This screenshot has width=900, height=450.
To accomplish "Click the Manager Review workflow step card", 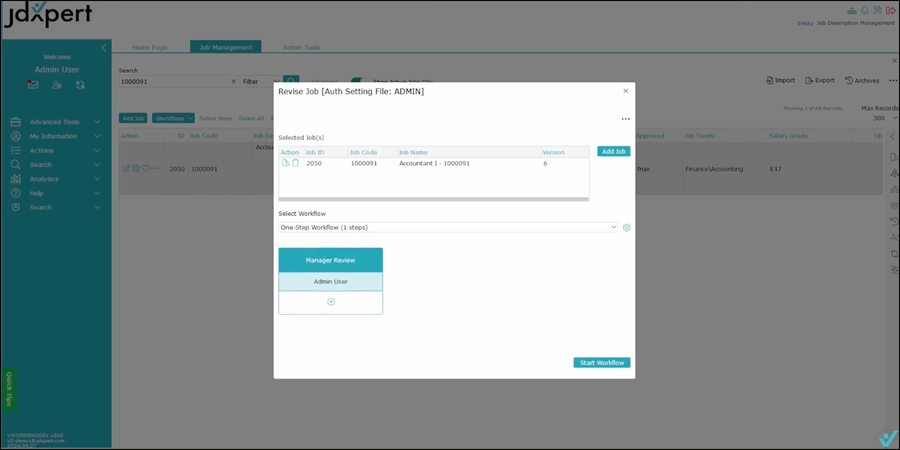I will click(x=330, y=260).
